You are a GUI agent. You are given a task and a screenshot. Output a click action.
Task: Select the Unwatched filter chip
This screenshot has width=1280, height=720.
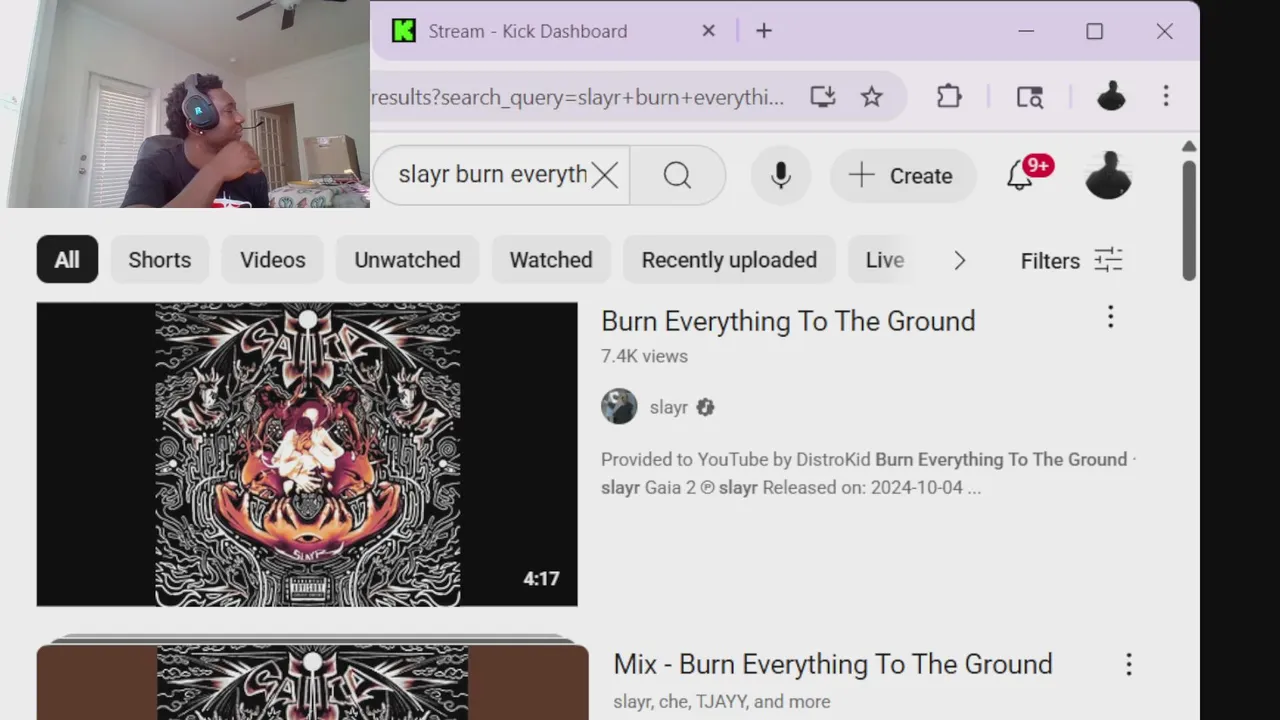407,260
